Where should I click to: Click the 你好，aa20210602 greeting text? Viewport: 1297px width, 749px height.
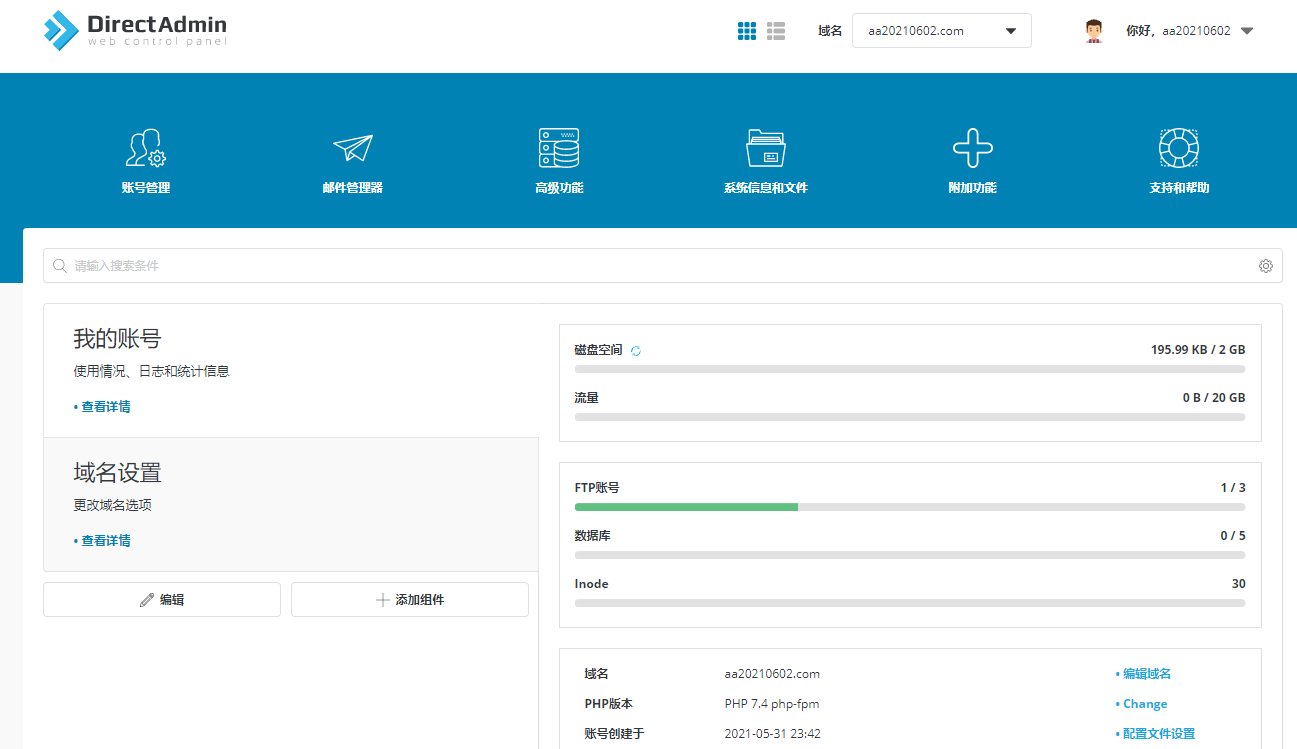click(1178, 31)
